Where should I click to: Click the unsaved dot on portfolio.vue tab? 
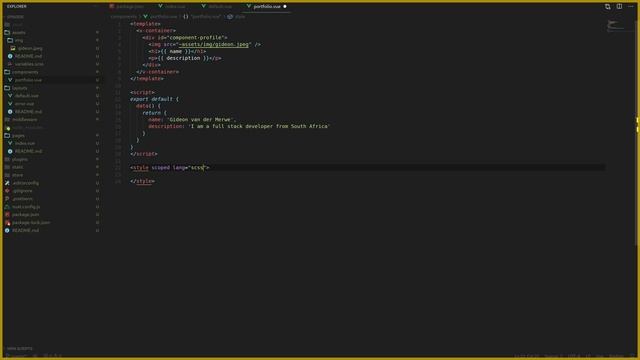click(x=285, y=7)
